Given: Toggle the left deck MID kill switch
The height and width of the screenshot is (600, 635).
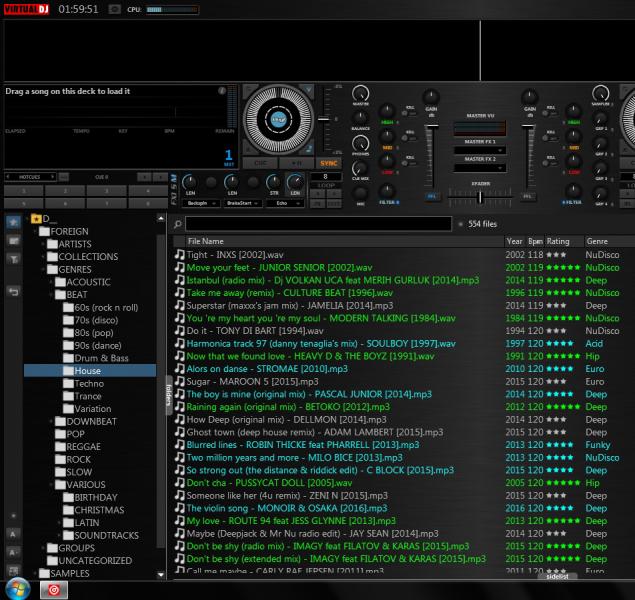Looking at the screenshot, I should [x=407, y=138].
